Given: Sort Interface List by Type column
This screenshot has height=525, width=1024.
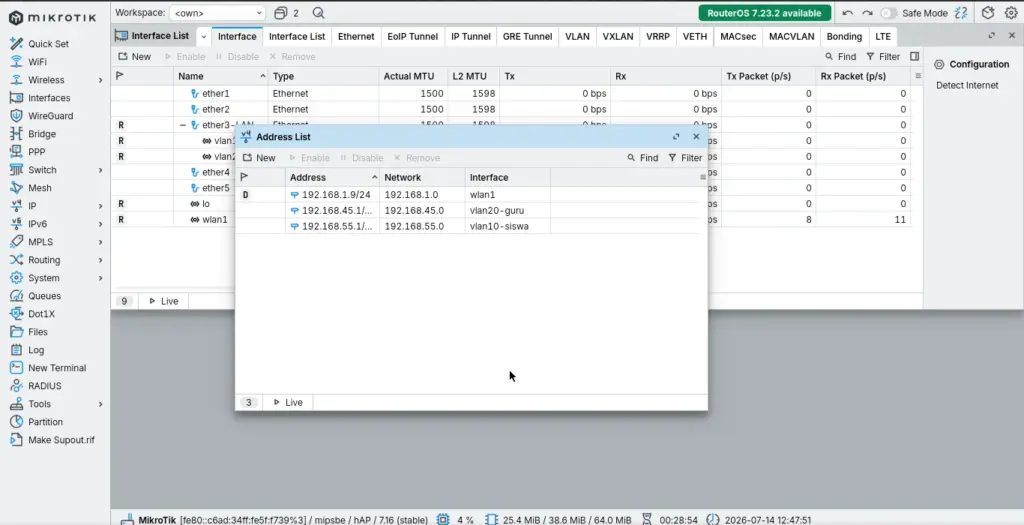Looking at the screenshot, I should point(323,76).
